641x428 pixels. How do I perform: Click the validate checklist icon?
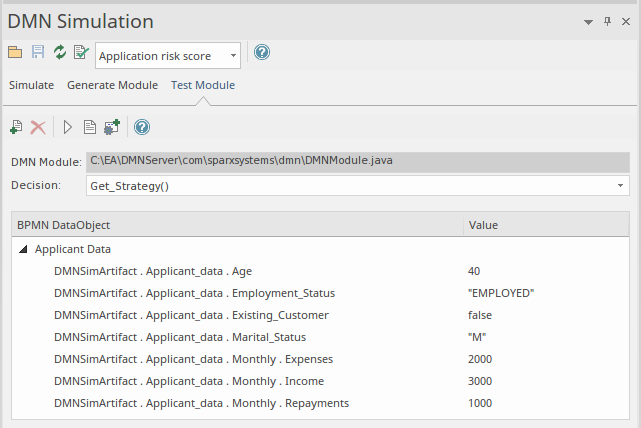[x=81, y=53]
